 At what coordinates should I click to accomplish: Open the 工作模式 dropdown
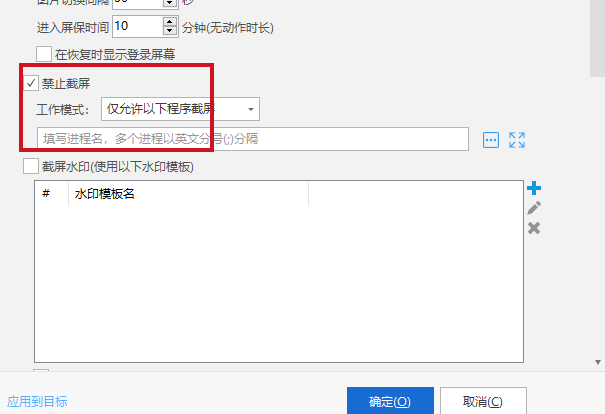coord(180,109)
